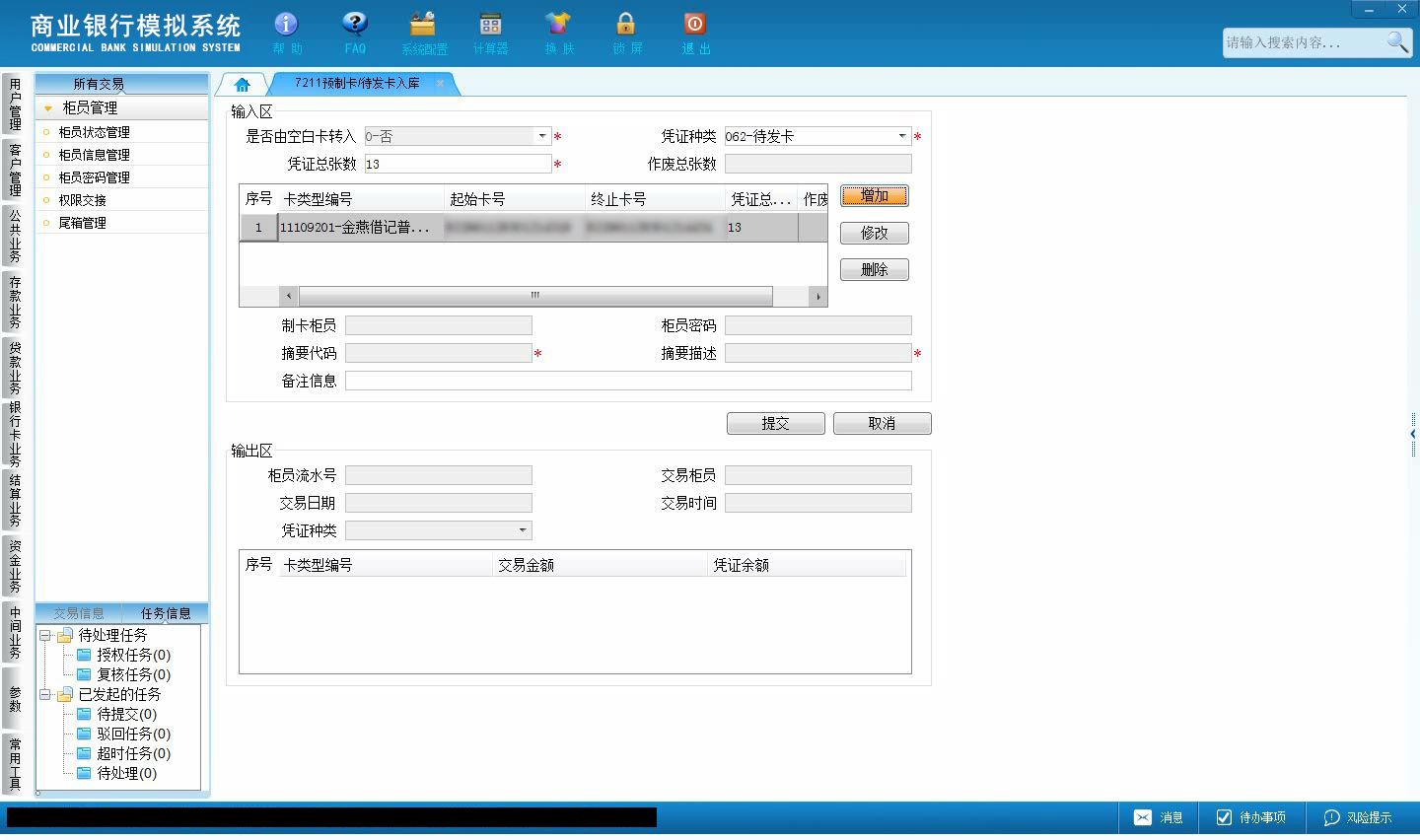Click the 增加 button

pos(875,195)
